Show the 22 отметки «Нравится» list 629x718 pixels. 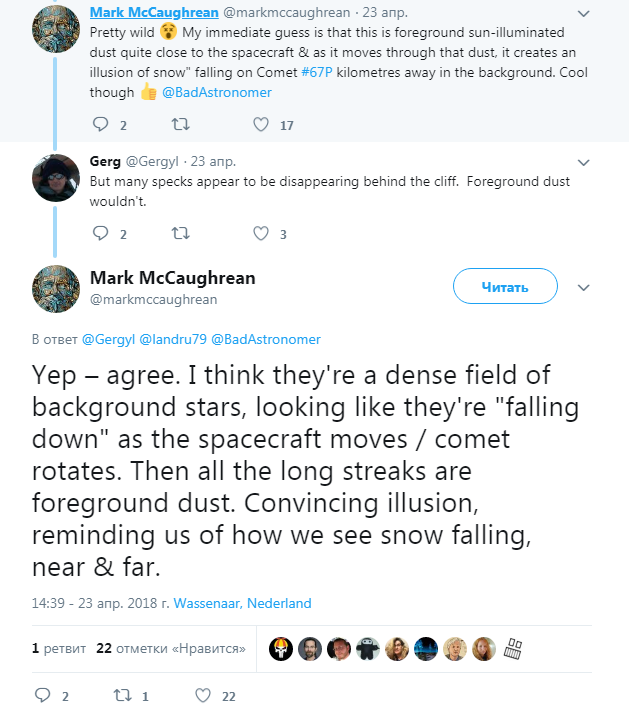coord(171,648)
